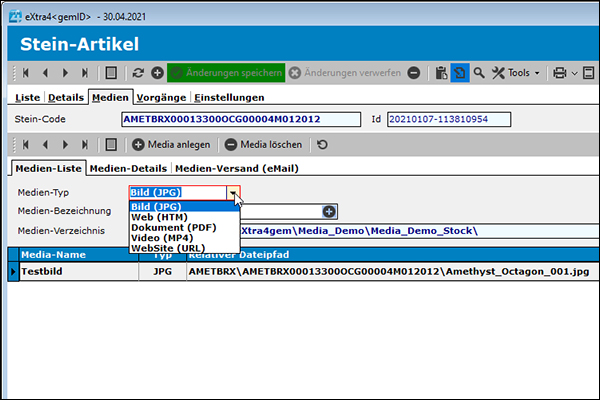Choose Video (MP4) media type

tap(166, 237)
